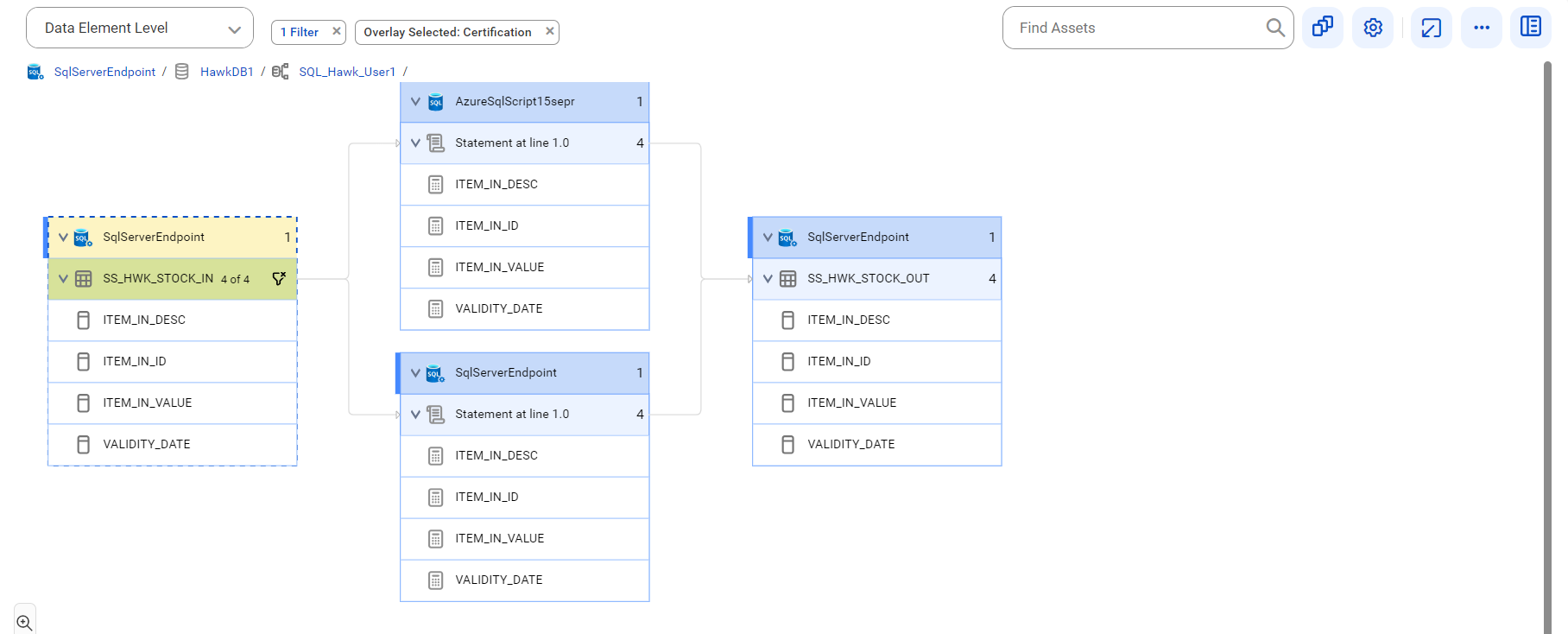
Task: Click the schema icon before SQL_Hawk_User1
Action: 280,72
